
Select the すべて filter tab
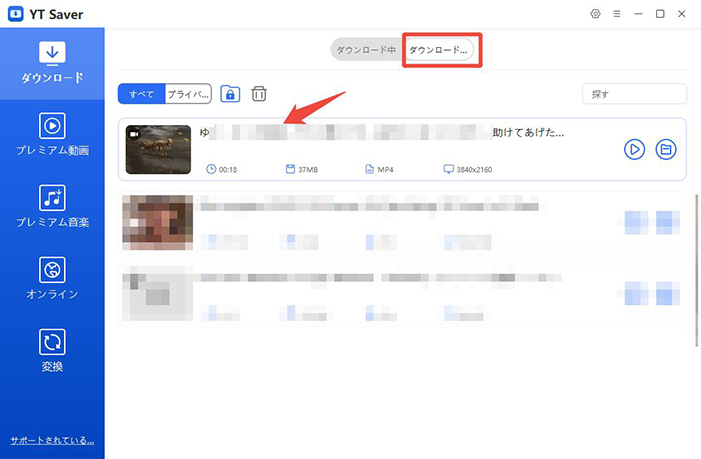[x=142, y=94]
